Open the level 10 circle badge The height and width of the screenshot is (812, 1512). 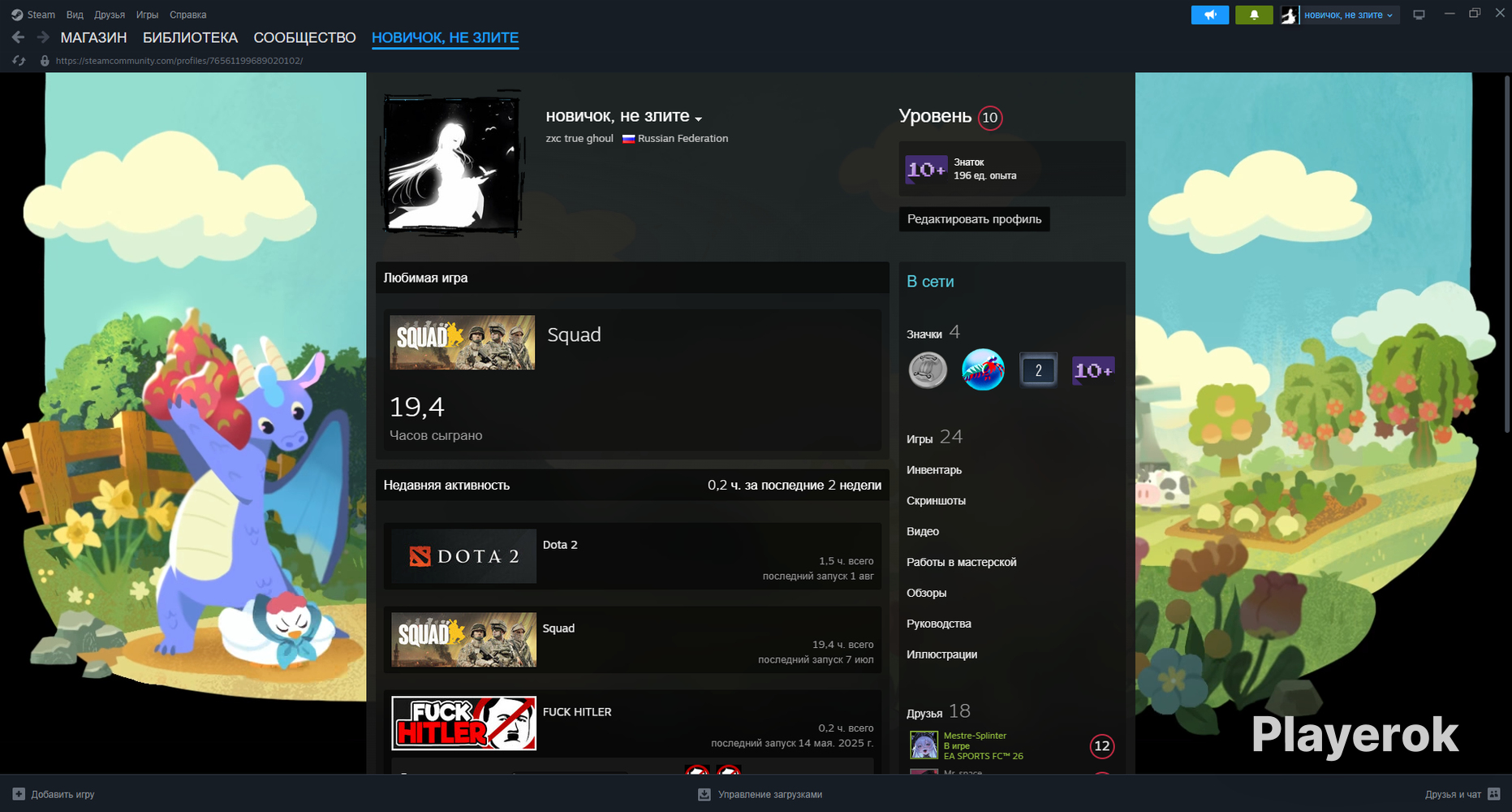click(x=990, y=118)
